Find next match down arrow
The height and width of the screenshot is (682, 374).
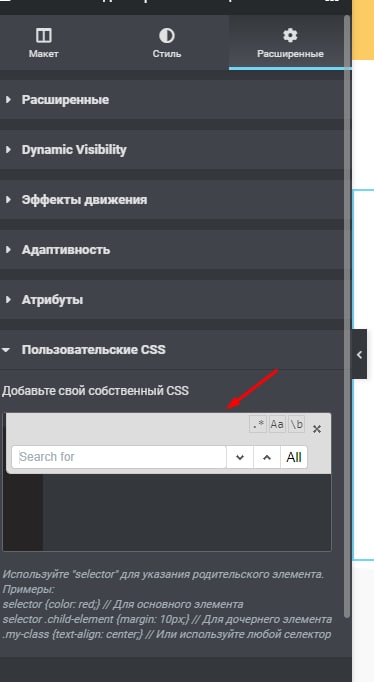[240, 457]
